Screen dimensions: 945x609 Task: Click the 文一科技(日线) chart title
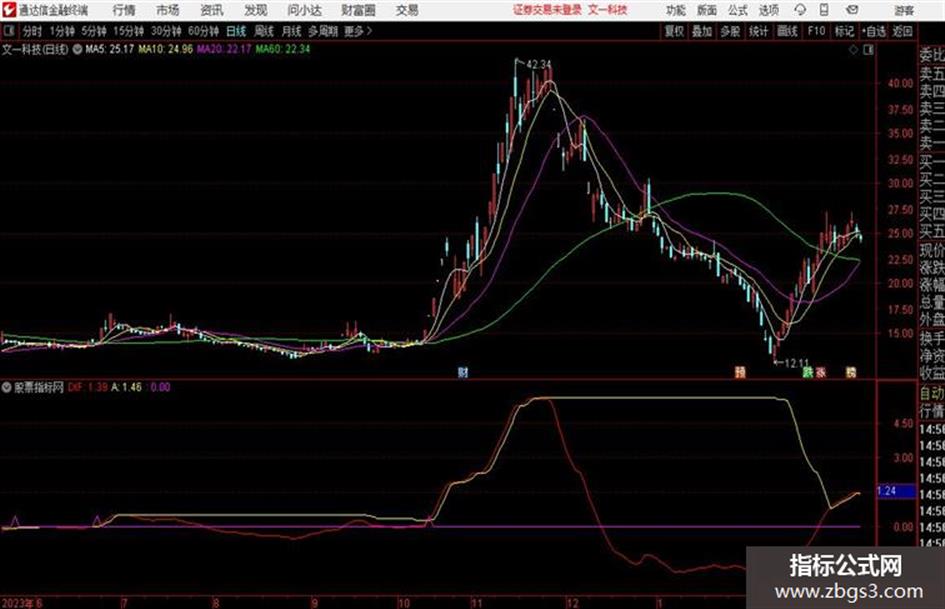pyautogui.click(x=35, y=49)
